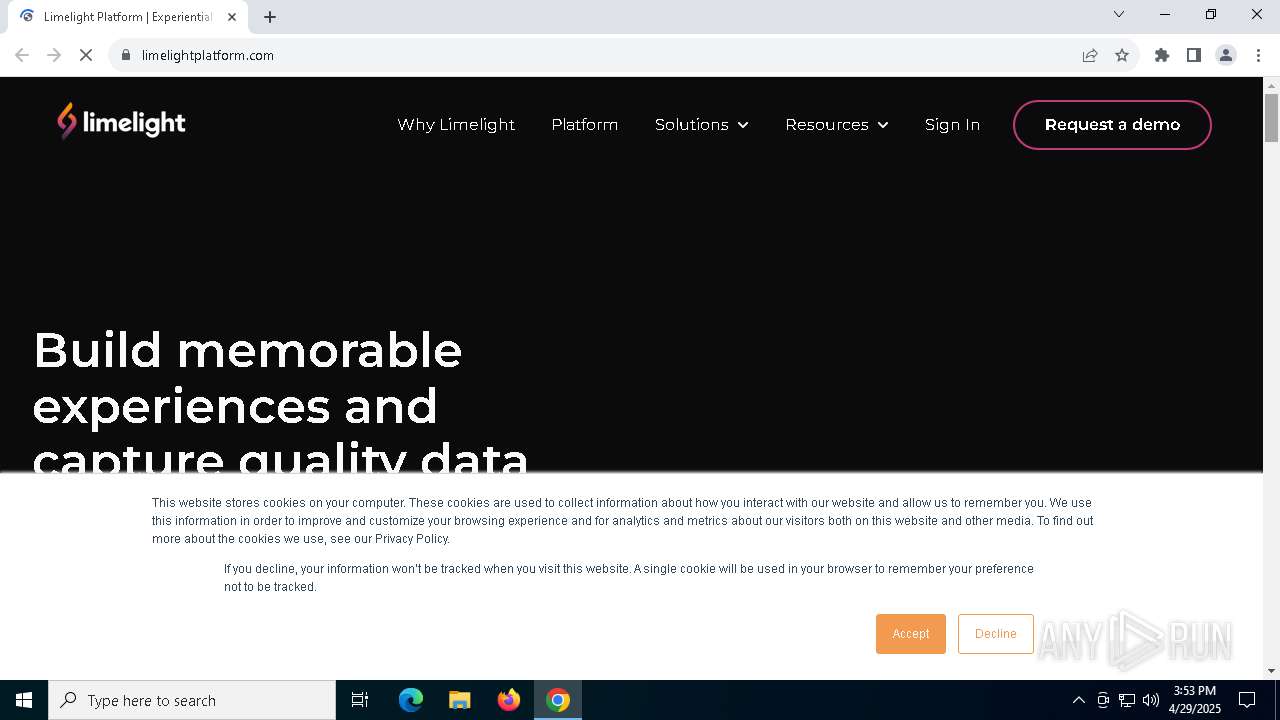Viewport: 1280px width, 720px height.
Task: Select Chrome in the taskbar
Action: point(558,700)
